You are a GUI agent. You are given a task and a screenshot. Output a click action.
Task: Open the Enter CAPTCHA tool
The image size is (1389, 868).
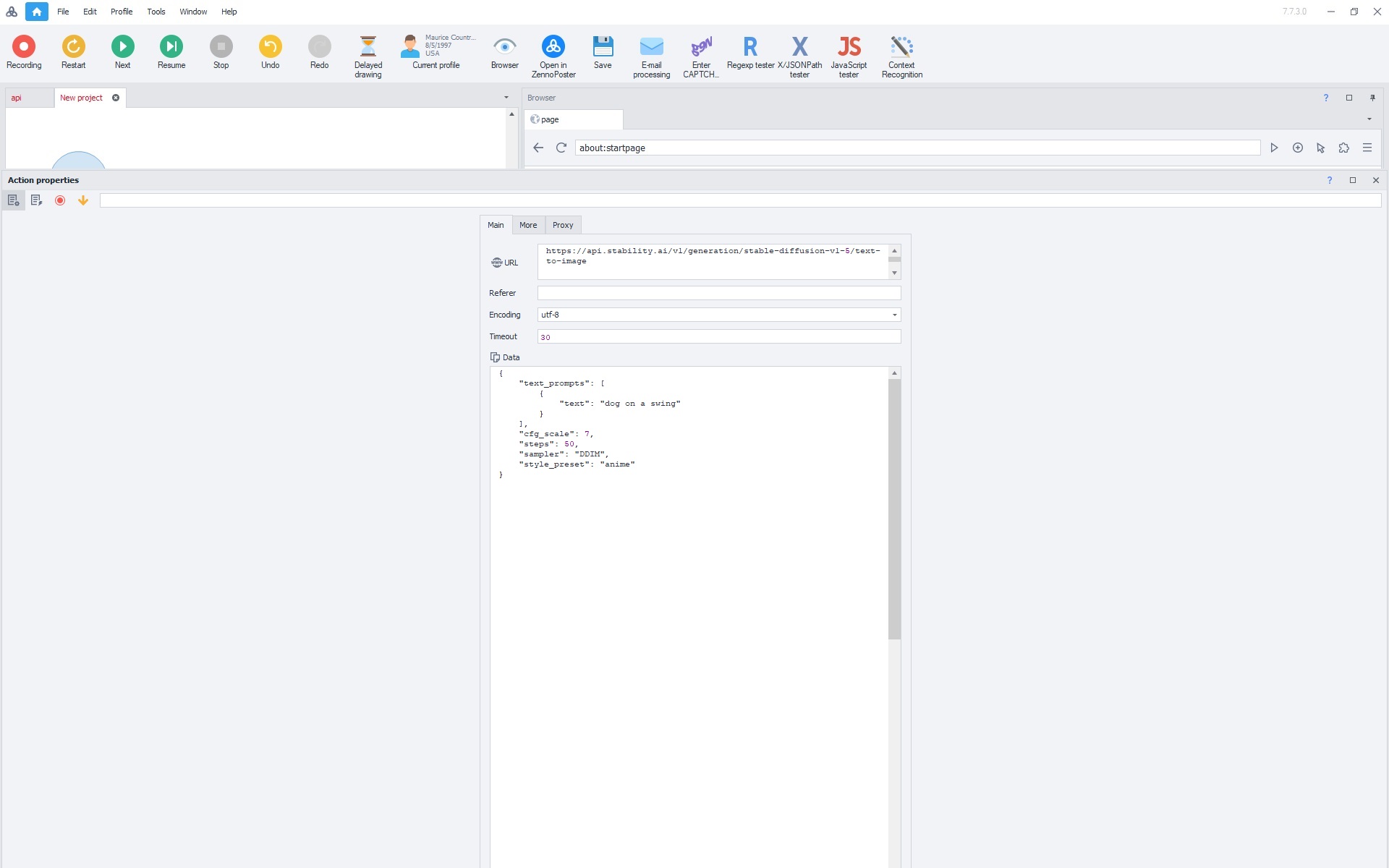[x=701, y=56]
